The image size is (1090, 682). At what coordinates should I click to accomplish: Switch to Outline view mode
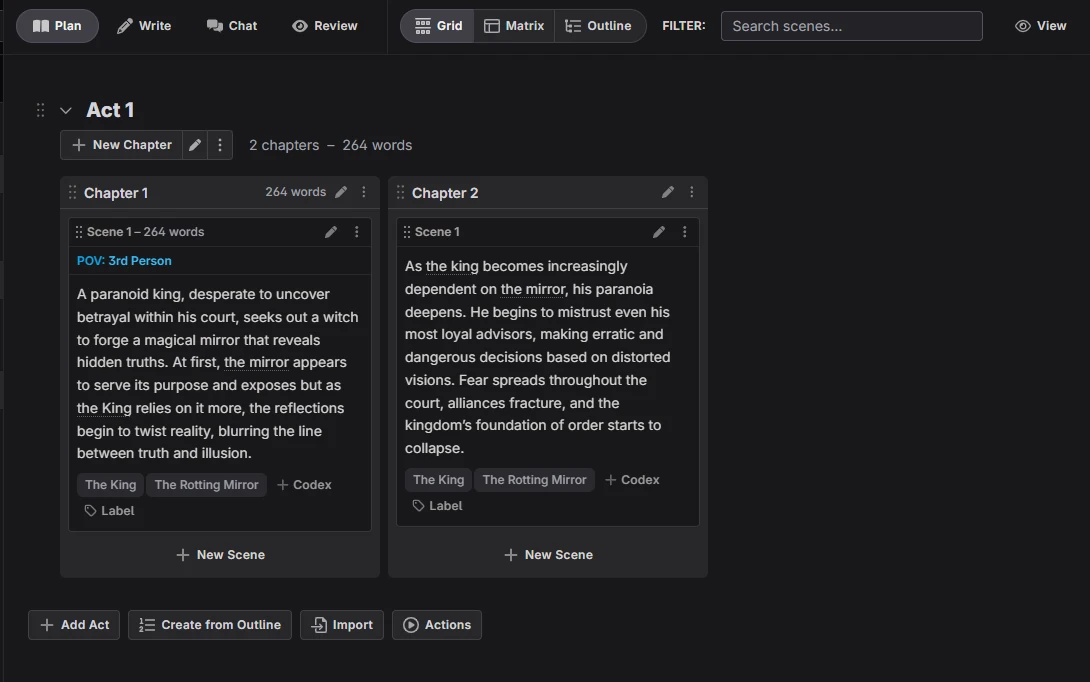(x=598, y=26)
